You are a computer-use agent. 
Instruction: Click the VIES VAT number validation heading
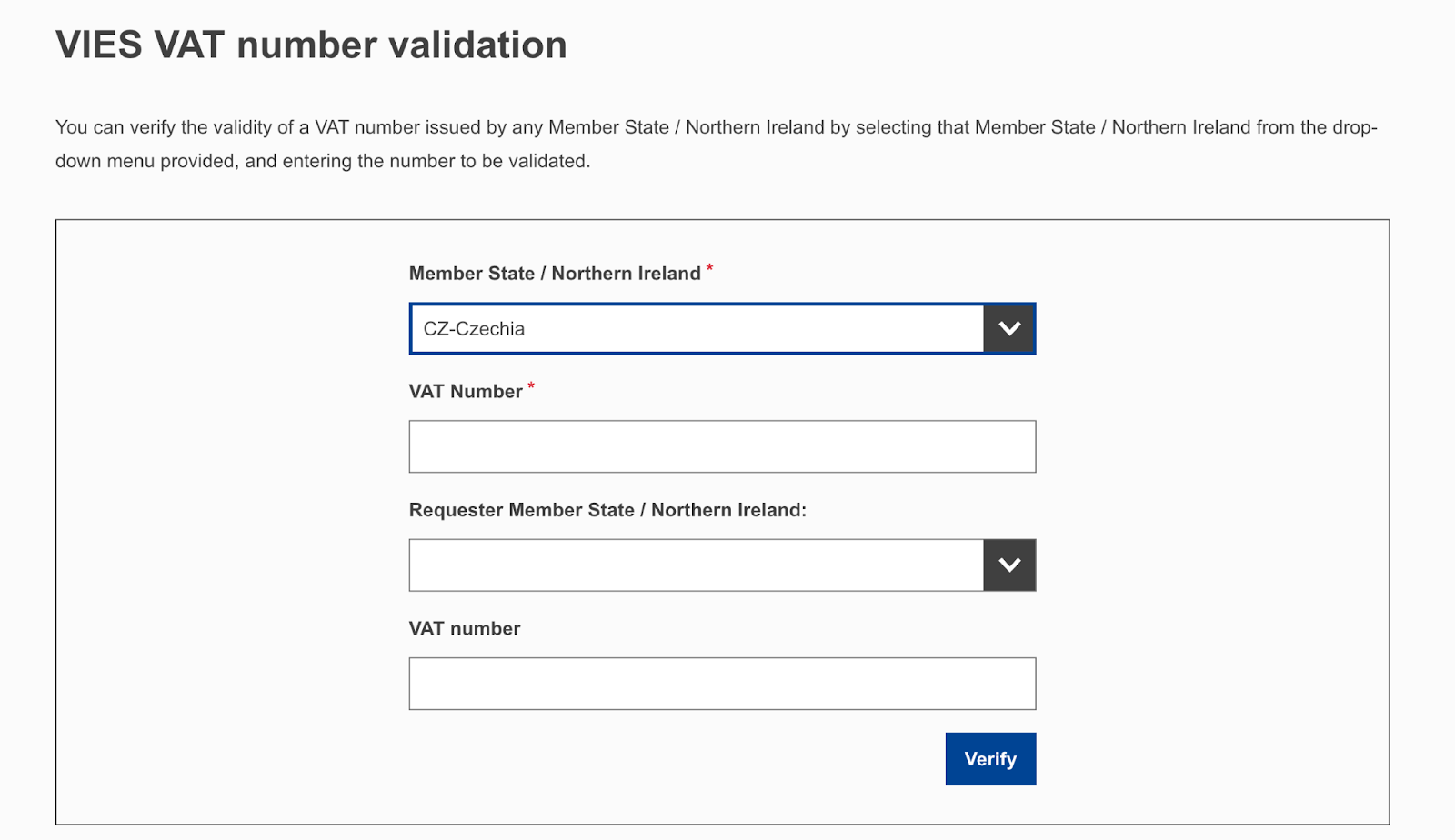click(311, 45)
